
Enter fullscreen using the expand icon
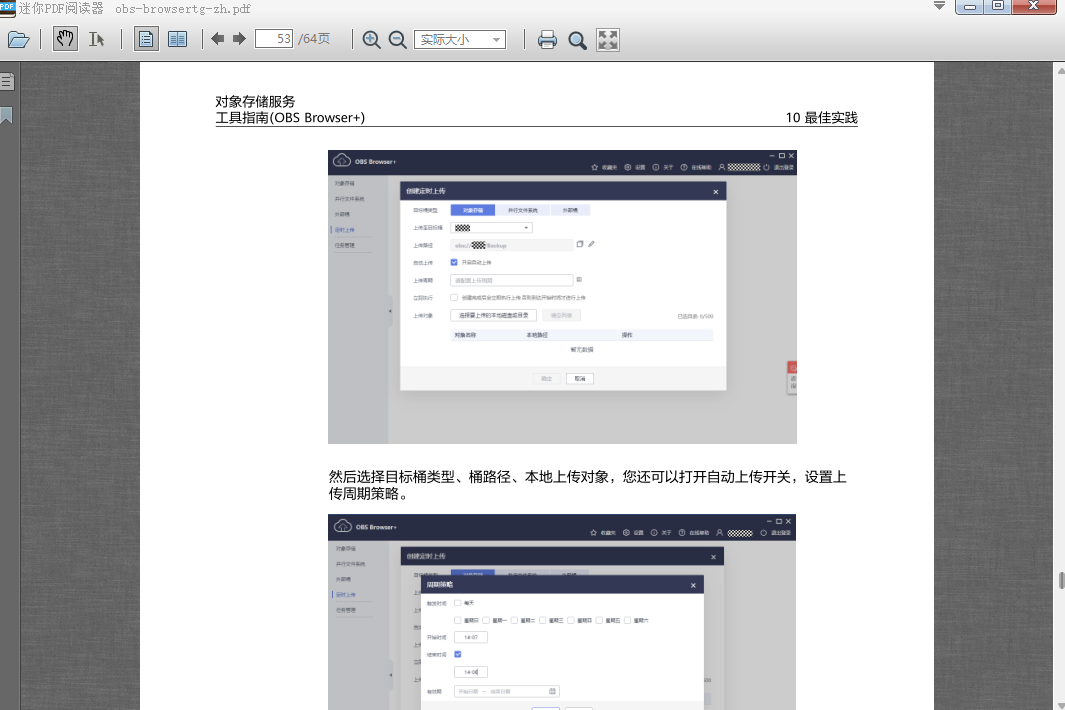click(607, 40)
